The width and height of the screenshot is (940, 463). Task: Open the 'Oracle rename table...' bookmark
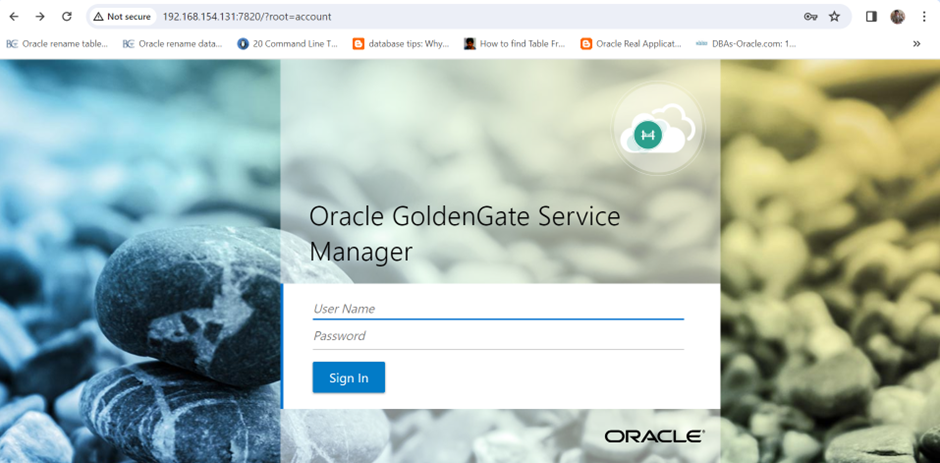point(58,44)
